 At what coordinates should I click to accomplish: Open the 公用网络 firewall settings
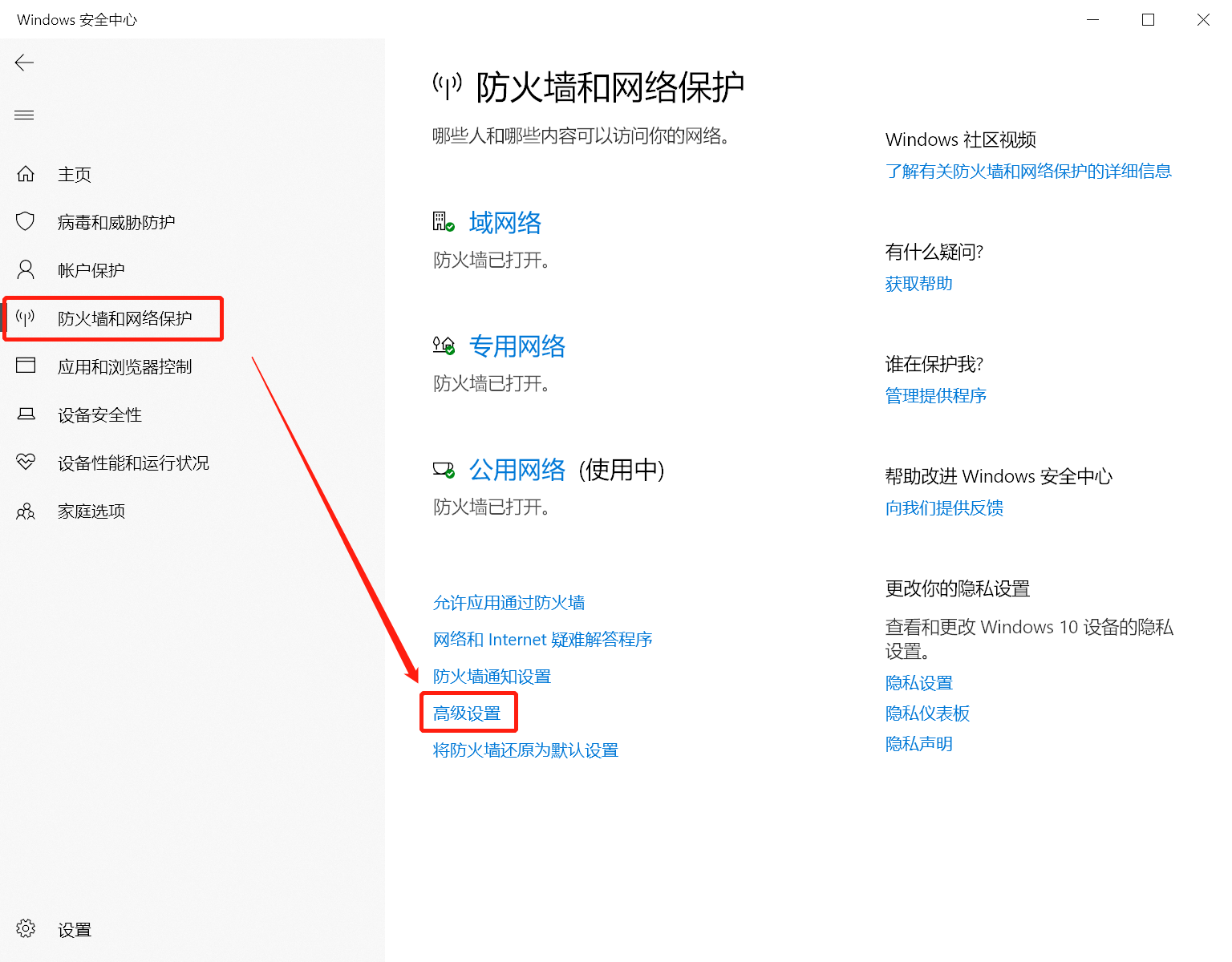pos(517,470)
